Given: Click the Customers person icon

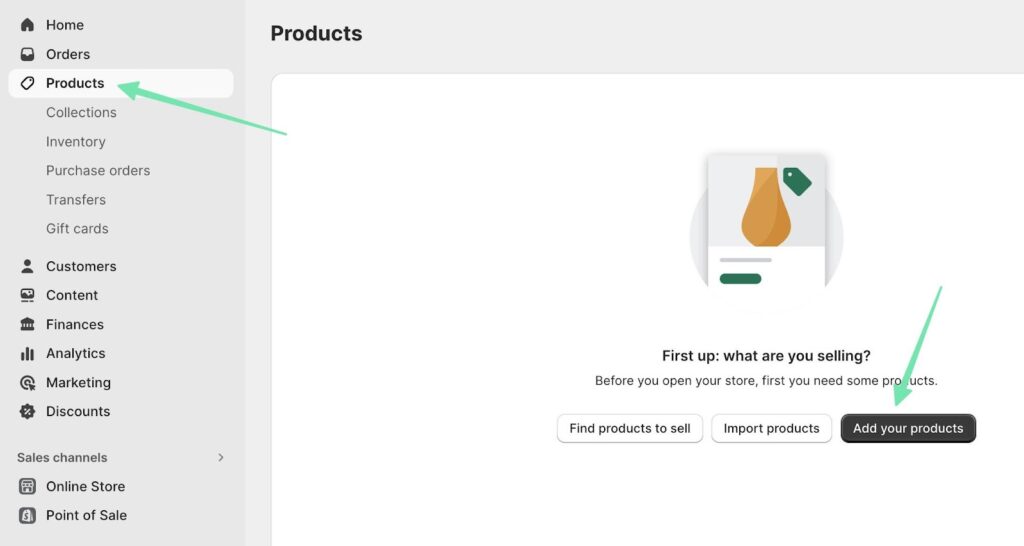Looking at the screenshot, I should (27, 266).
